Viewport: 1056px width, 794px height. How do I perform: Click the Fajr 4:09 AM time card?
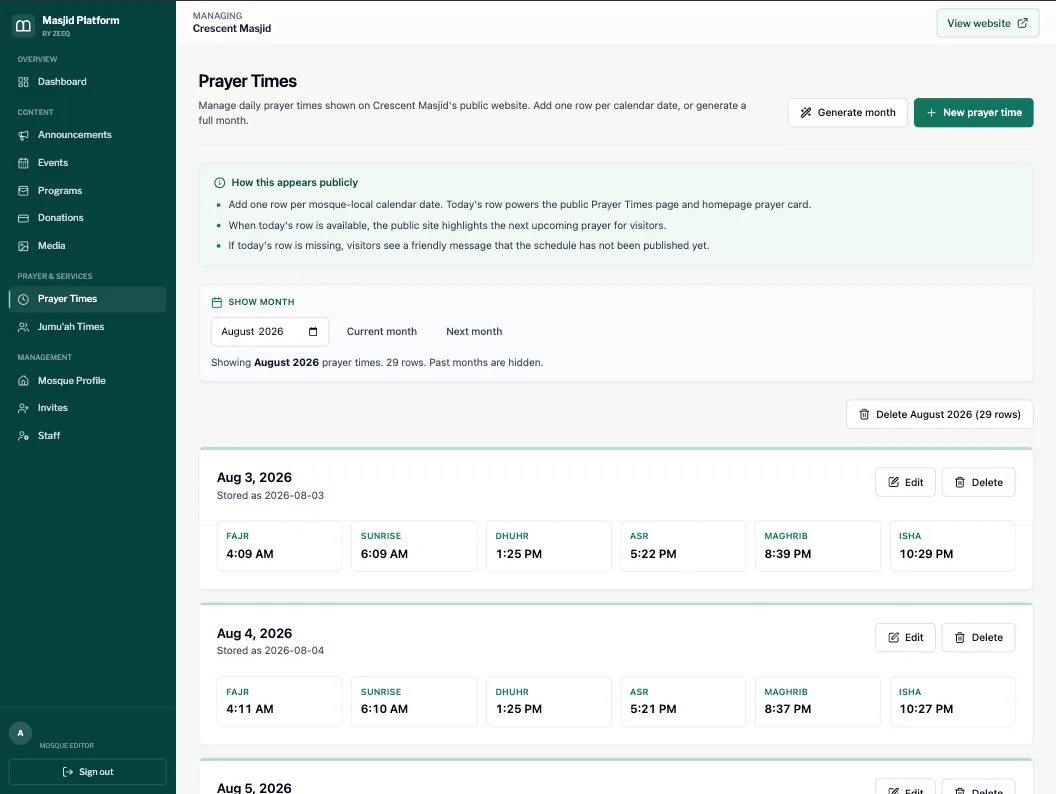click(279, 546)
